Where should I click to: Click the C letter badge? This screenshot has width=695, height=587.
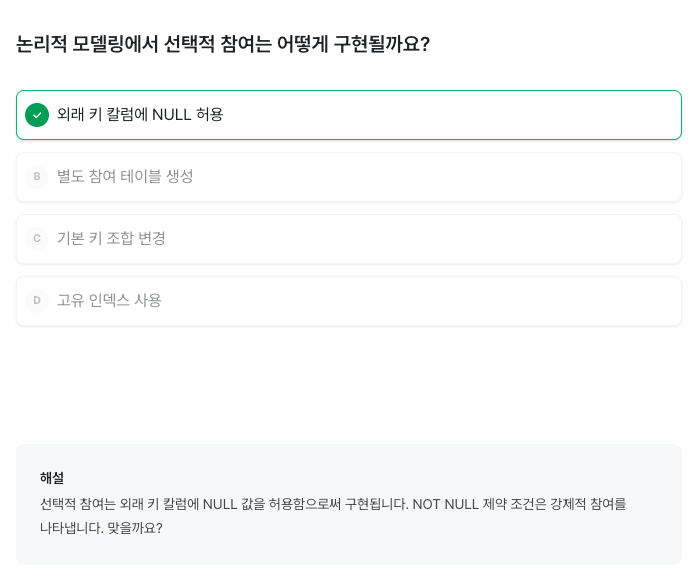click(x=37, y=239)
